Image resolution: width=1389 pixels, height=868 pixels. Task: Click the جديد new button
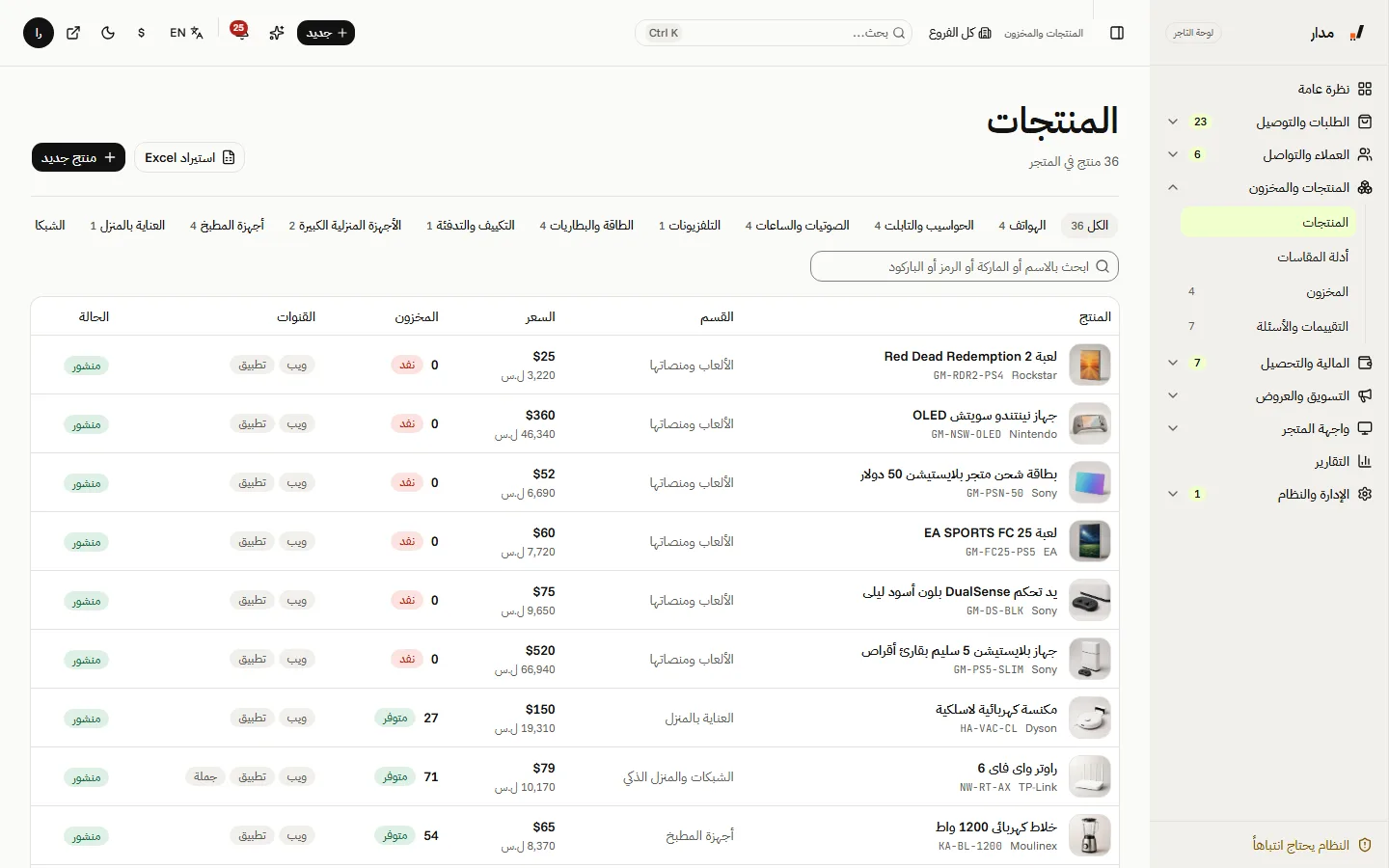tap(326, 33)
